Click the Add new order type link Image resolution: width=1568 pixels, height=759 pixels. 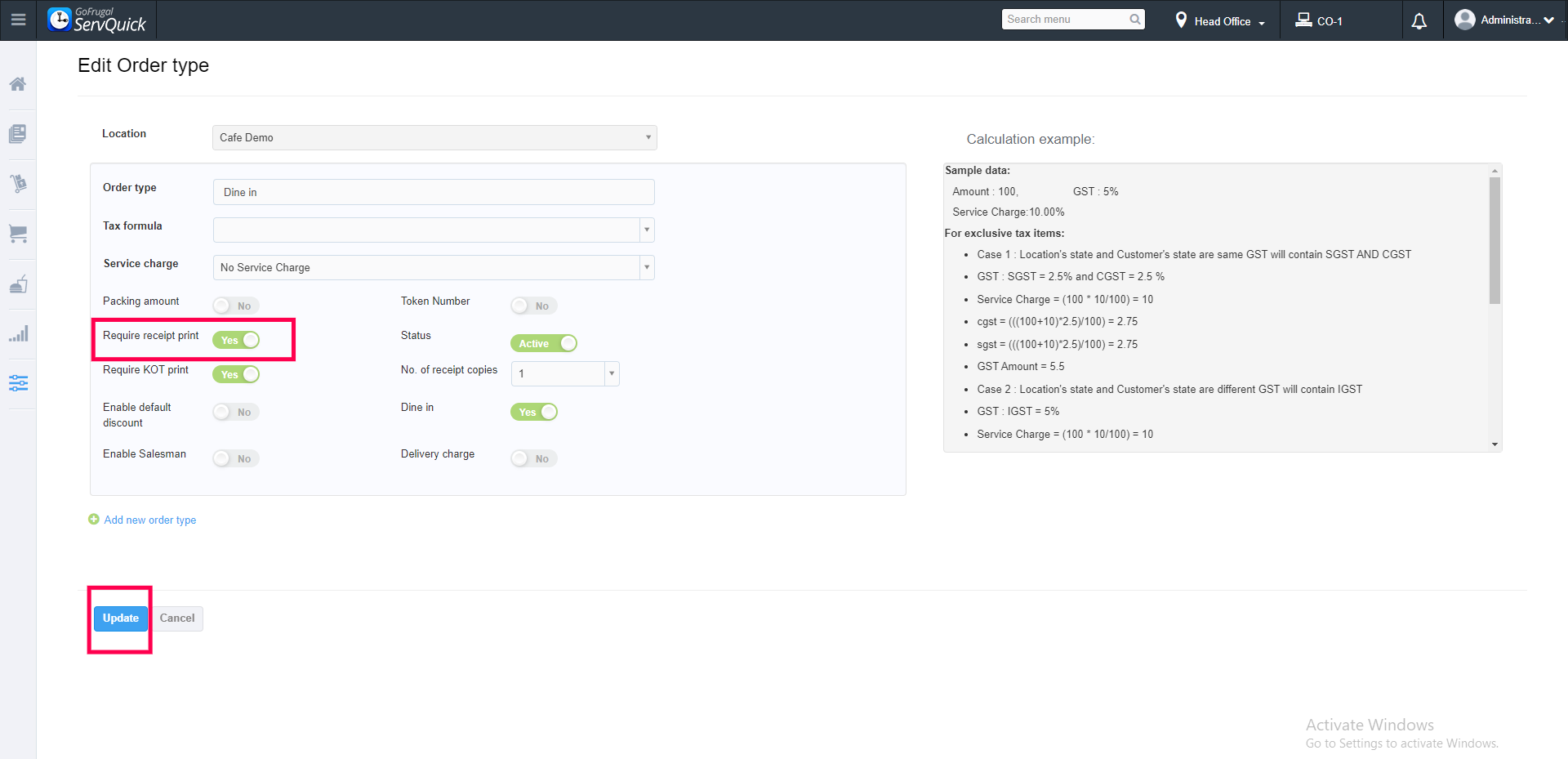[149, 520]
